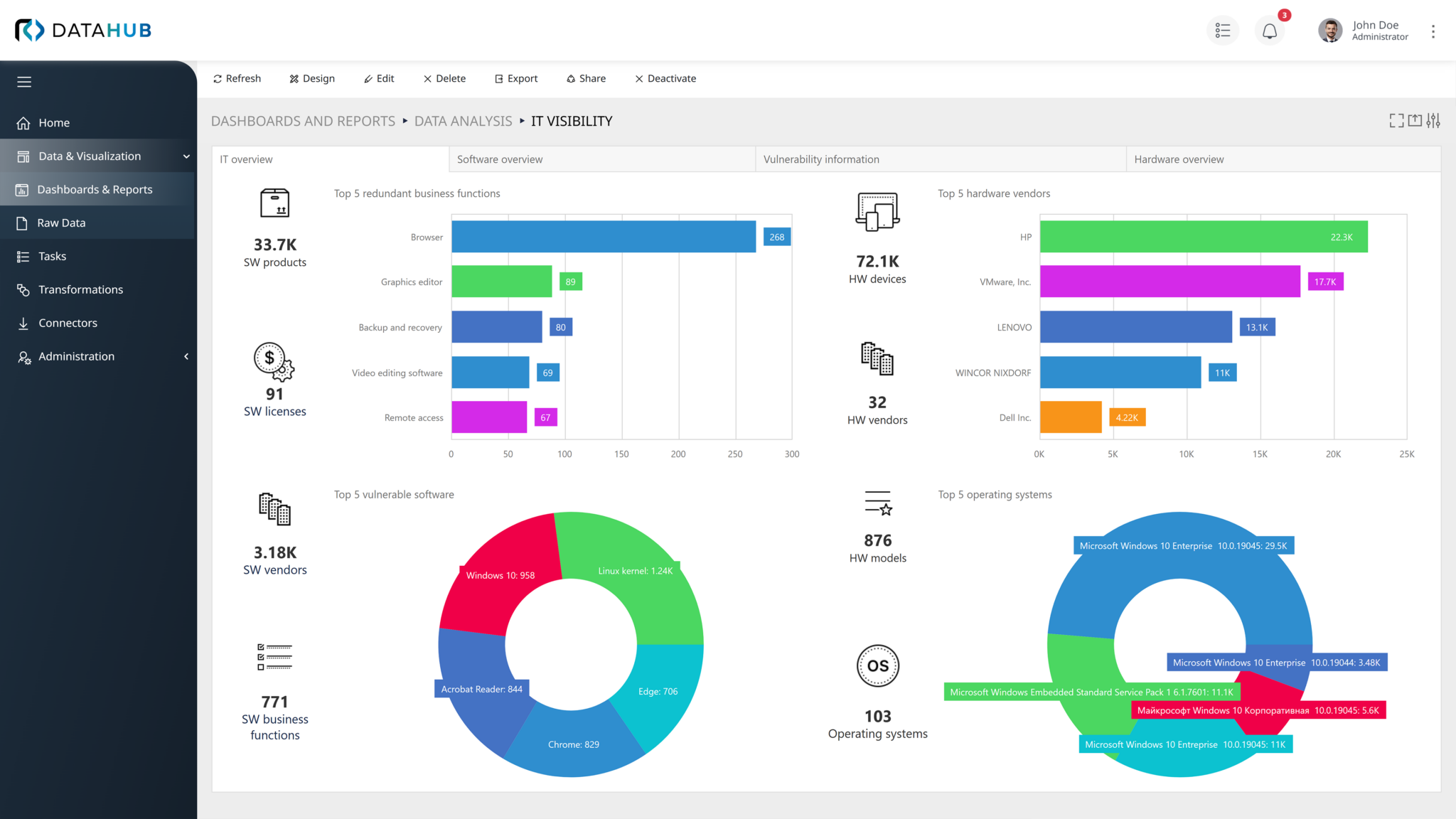This screenshot has width=1456, height=819.
Task: Go to the Dashboards and Reports breadcrumb
Action: click(x=303, y=121)
